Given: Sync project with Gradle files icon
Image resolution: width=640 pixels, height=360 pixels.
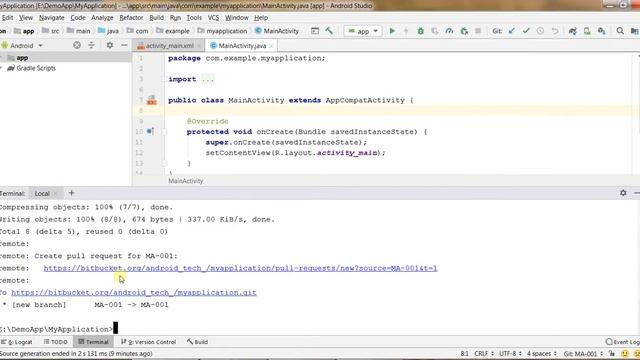Looking at the screenshot, I should pos(573,31).
